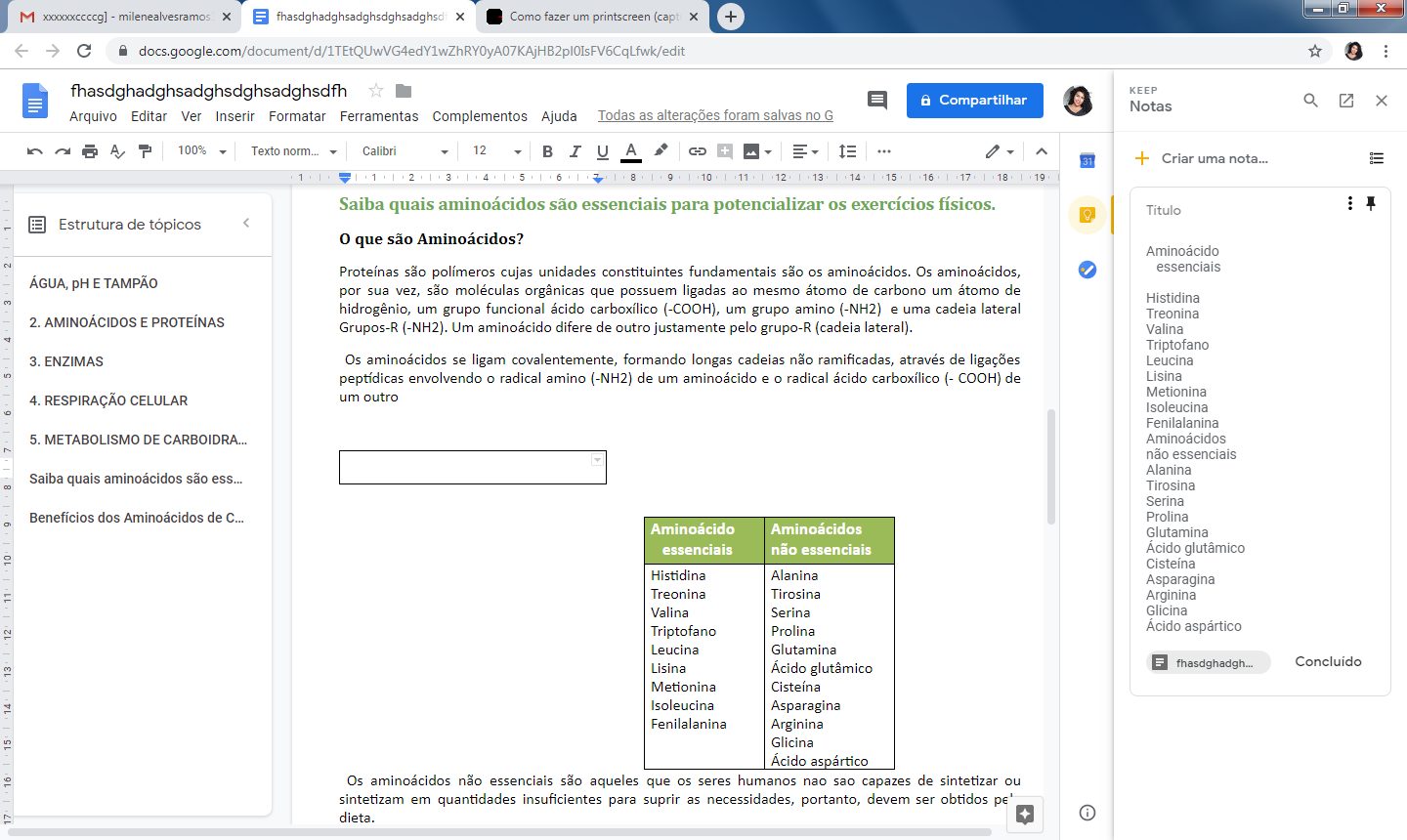Image resolution: width=1407 pixels, height=840 pixels.
Task: Open the Arquivo menu
Action: [93, 116]
